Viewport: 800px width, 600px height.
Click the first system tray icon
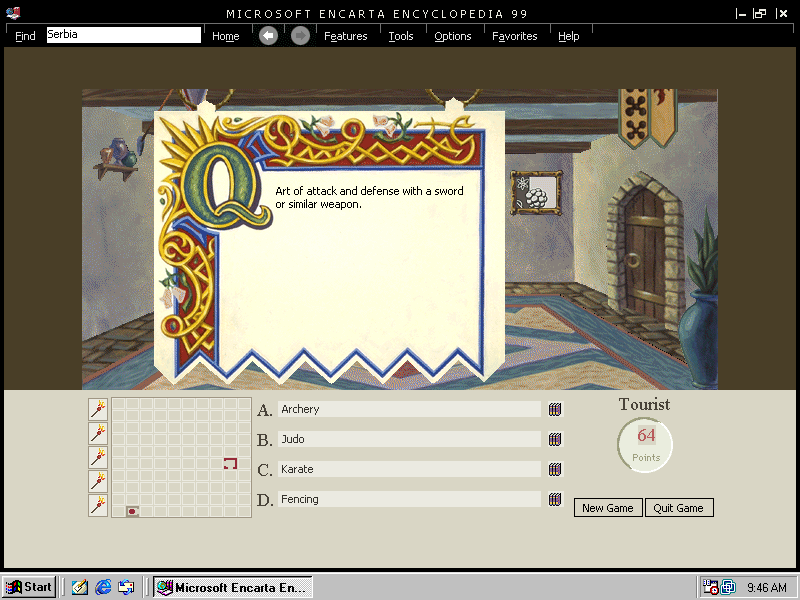point(710,587)
